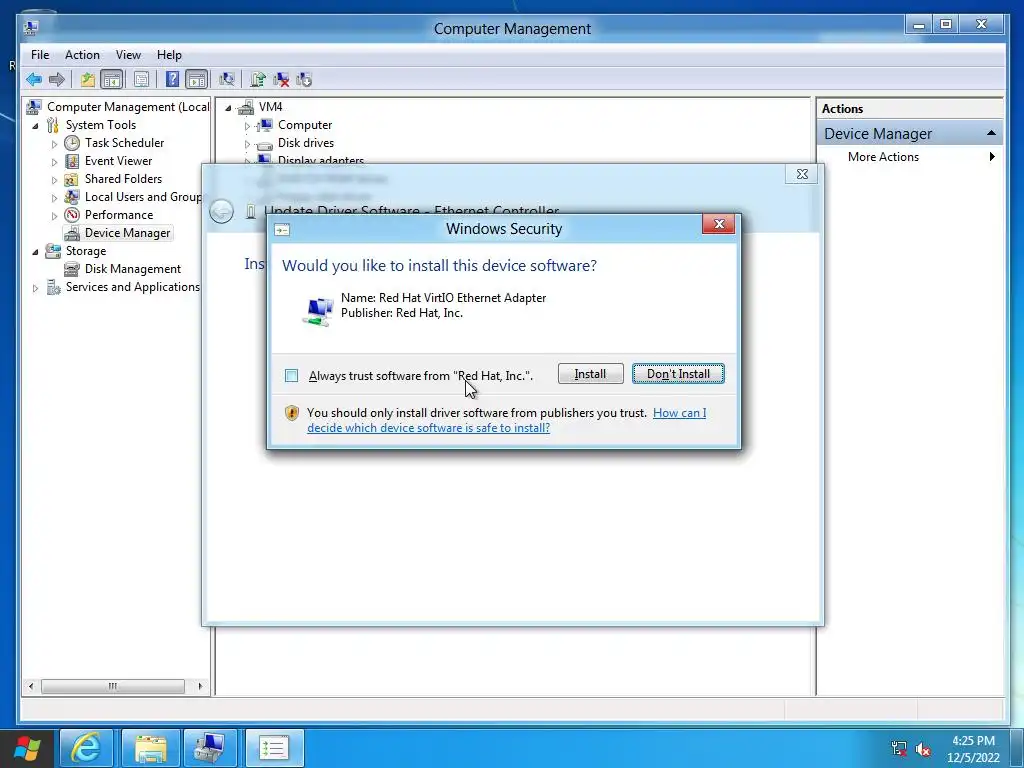1024x768 pixels.
Task: Toggle Show/Hide Console Tree toolbar button
Action: click(x=112, y=80)
